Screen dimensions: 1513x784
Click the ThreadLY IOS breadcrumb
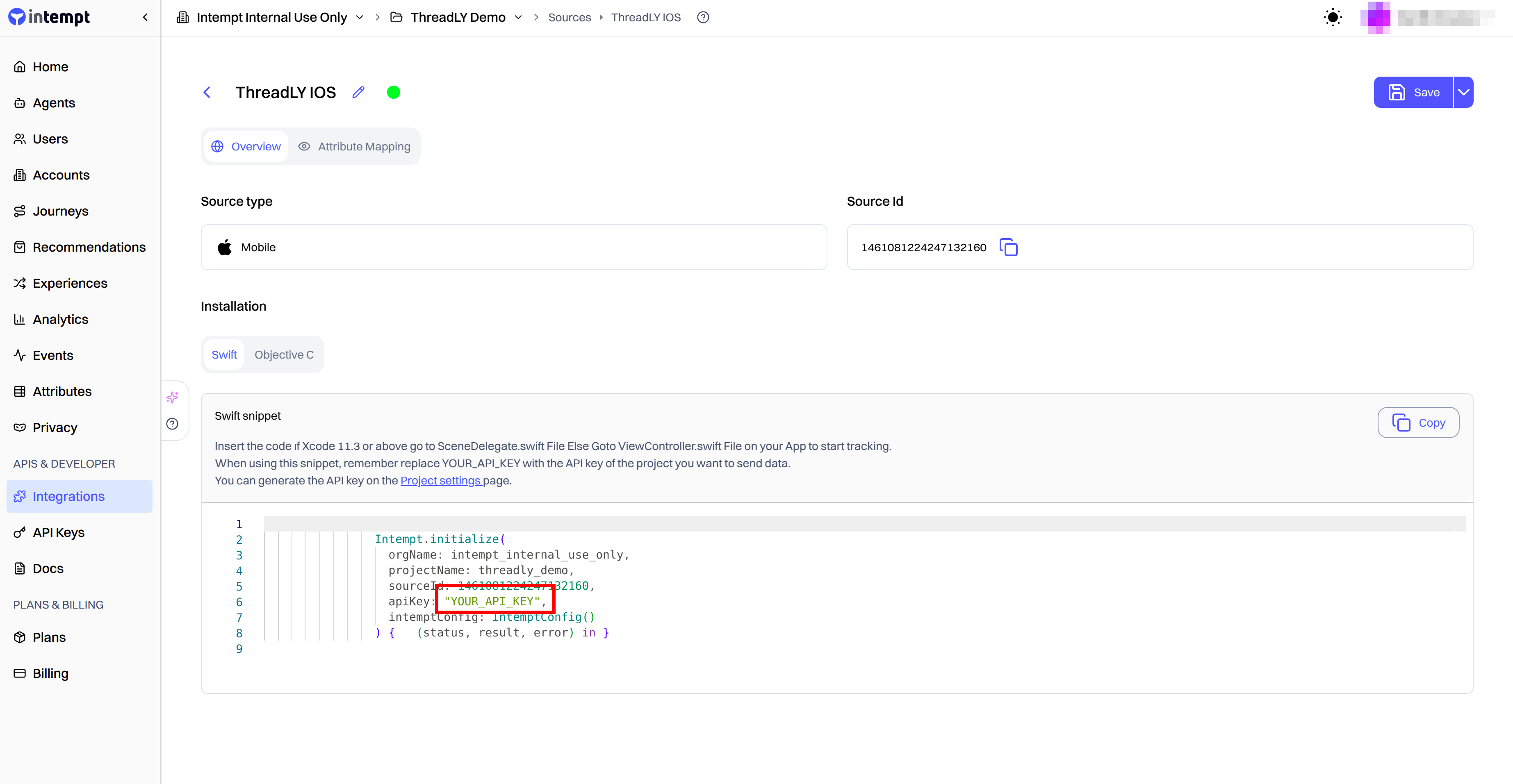click(645, 17)
